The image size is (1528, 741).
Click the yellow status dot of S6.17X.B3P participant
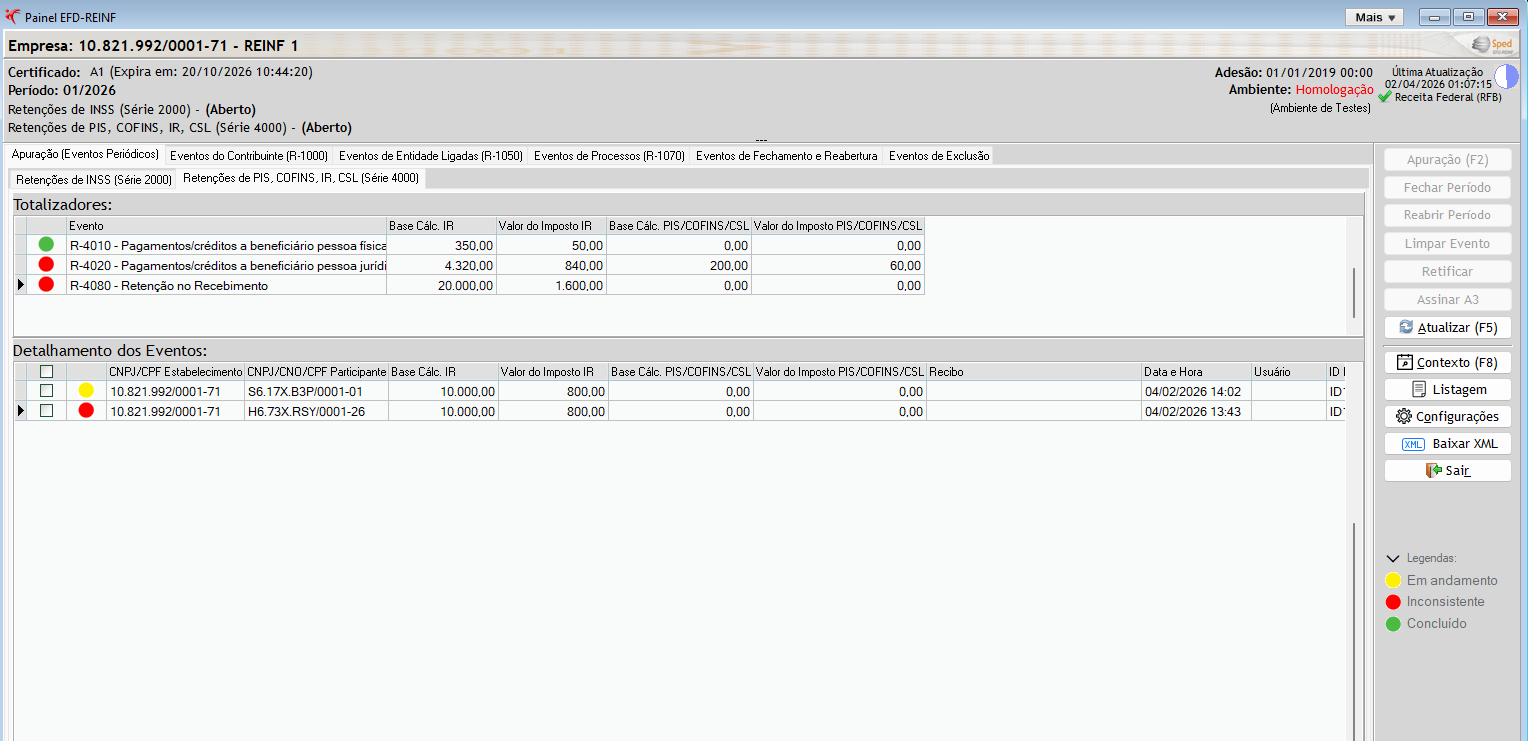(86, 391)
